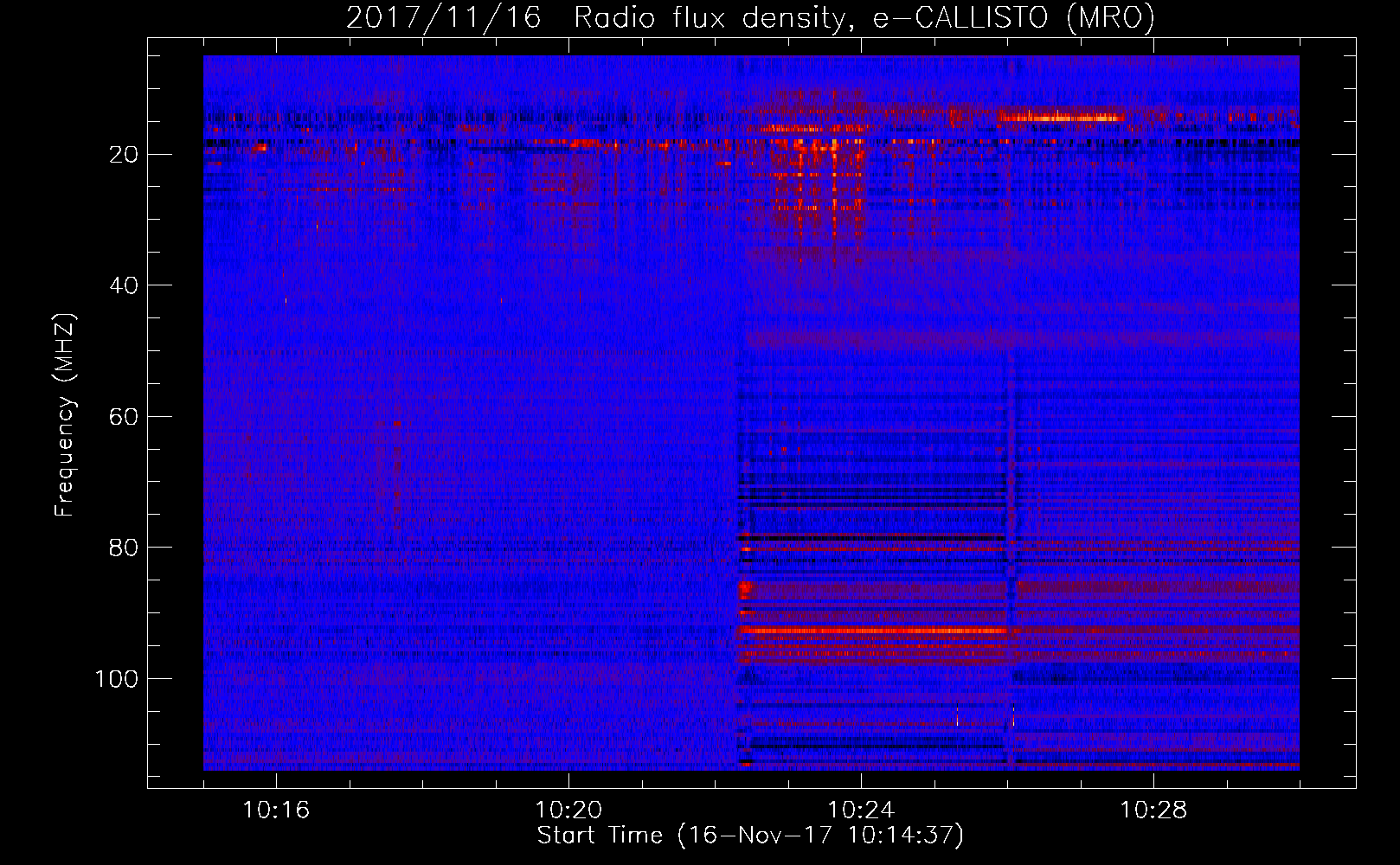Screen dimensions: 1400x865
Task: Select the 20 MHz frequency tick label
Action: 125,155
